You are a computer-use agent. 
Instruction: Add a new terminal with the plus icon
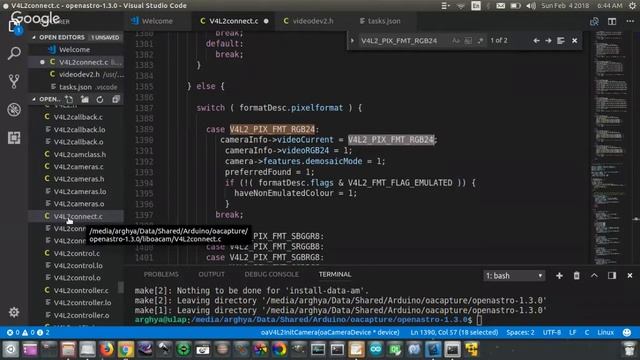click(x=559, y=276)
